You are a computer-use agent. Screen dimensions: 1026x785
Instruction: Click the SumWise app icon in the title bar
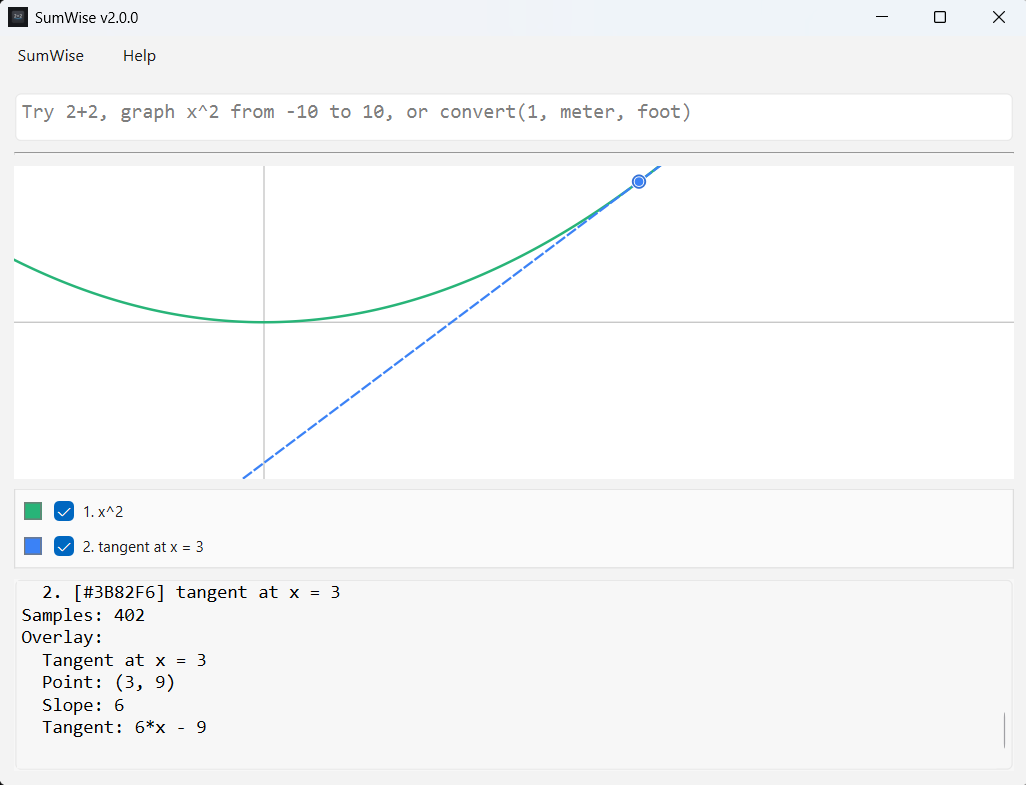pyautogui.click(x=18, y=17)
